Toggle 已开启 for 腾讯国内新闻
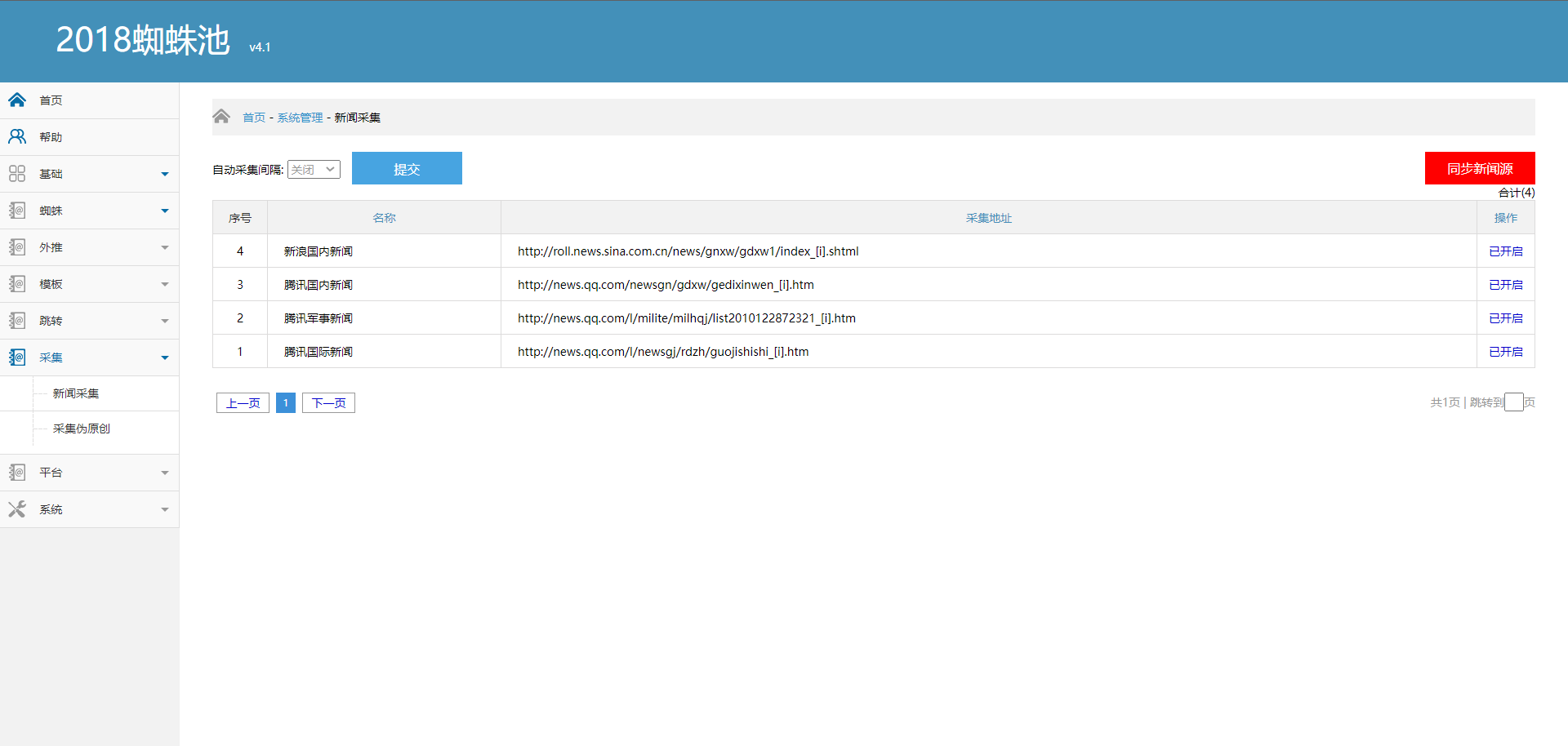The image size is (1568, 746). tap(1506, 285)
